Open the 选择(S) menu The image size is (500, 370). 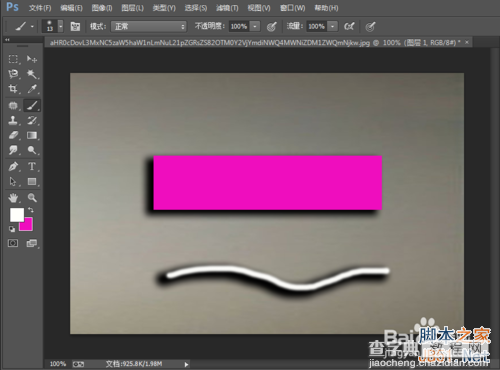click(x=196, y=8)
